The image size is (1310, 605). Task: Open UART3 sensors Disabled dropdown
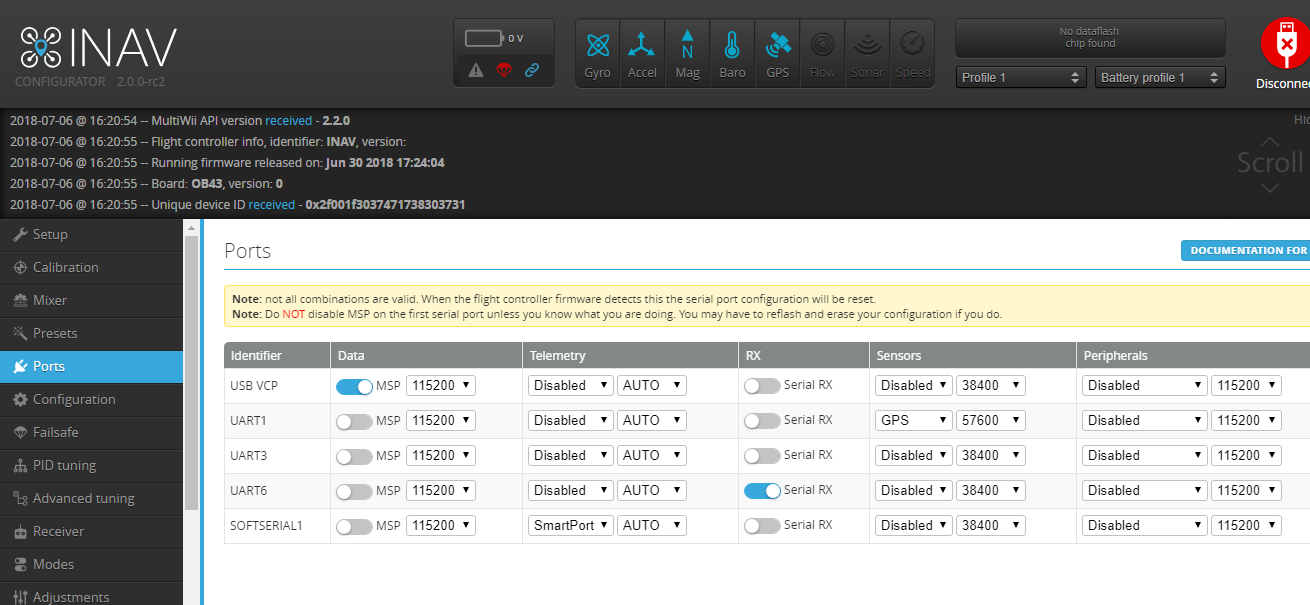click(914, 455)
